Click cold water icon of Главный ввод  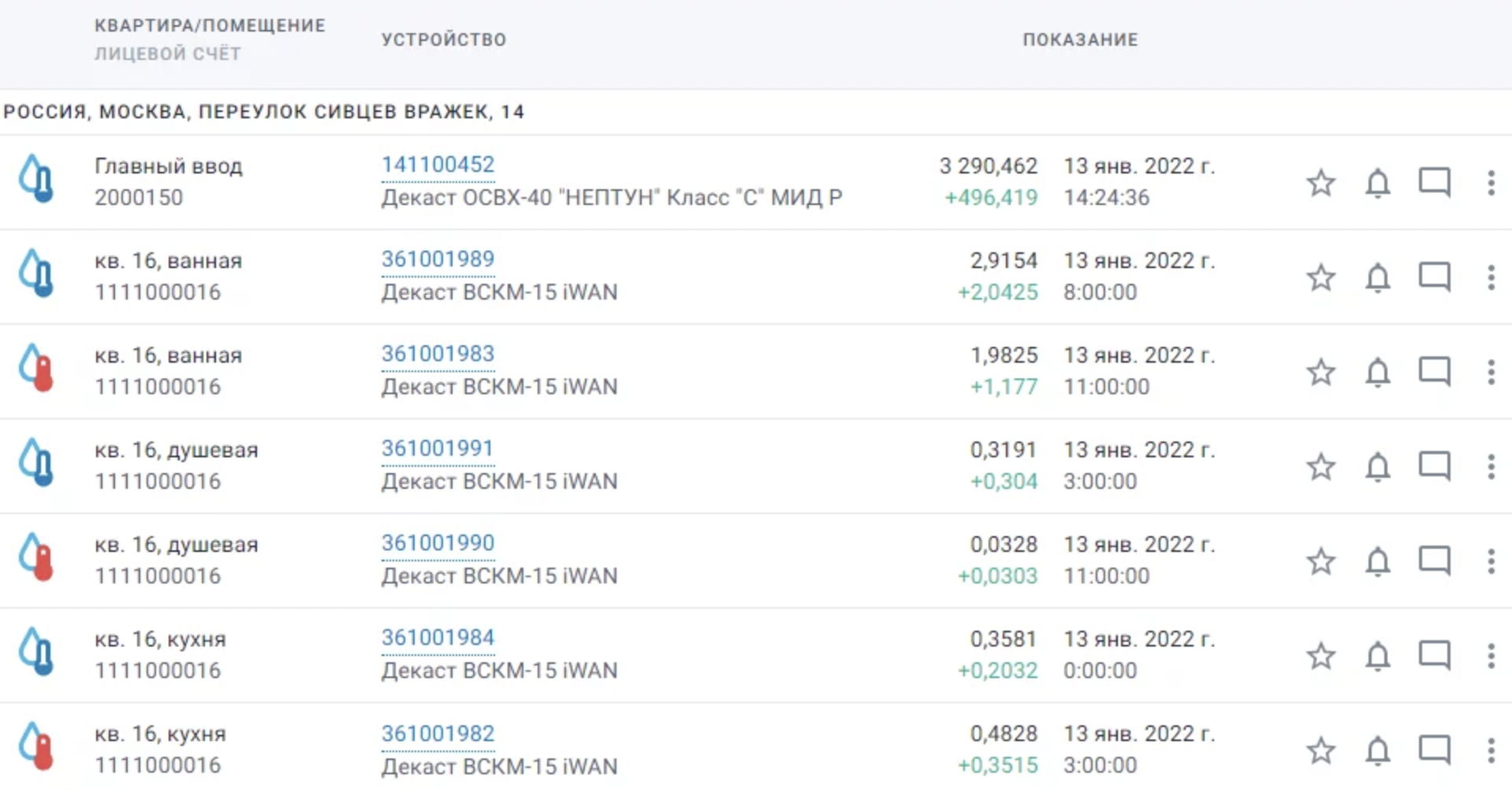pos(36,179)
